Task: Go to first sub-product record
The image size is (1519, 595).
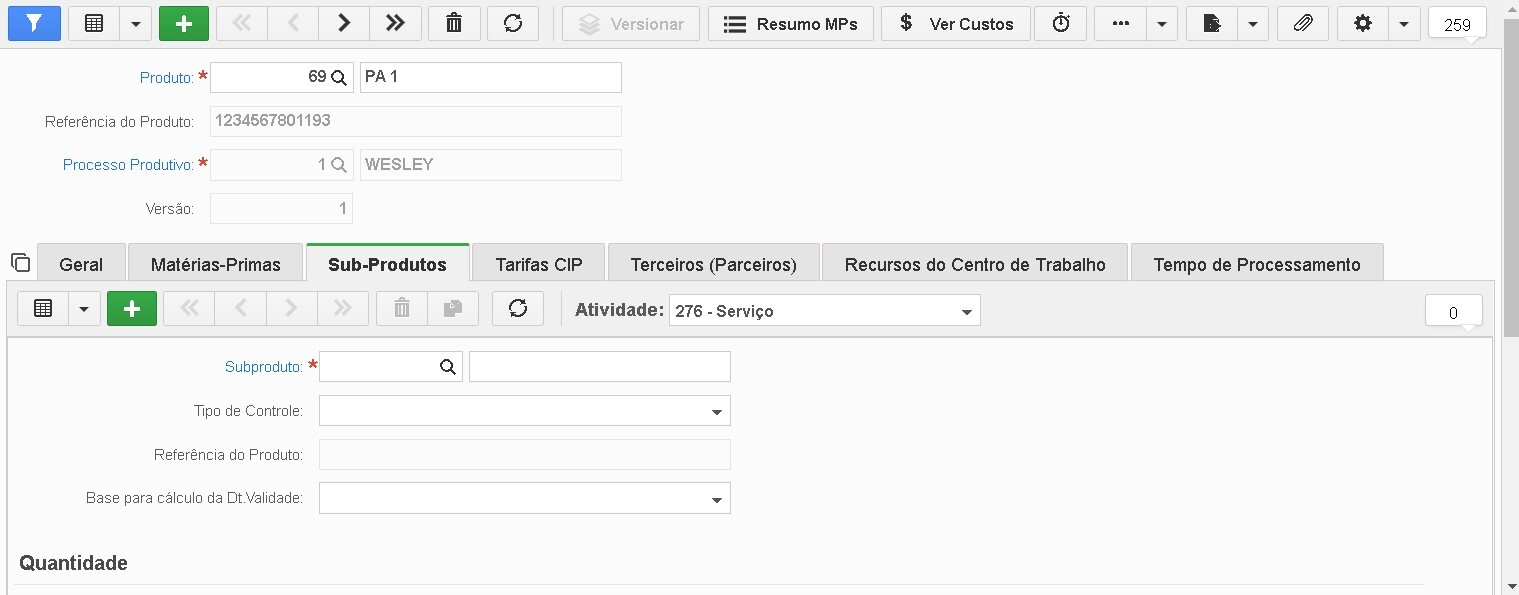Action: pos(189,309)
